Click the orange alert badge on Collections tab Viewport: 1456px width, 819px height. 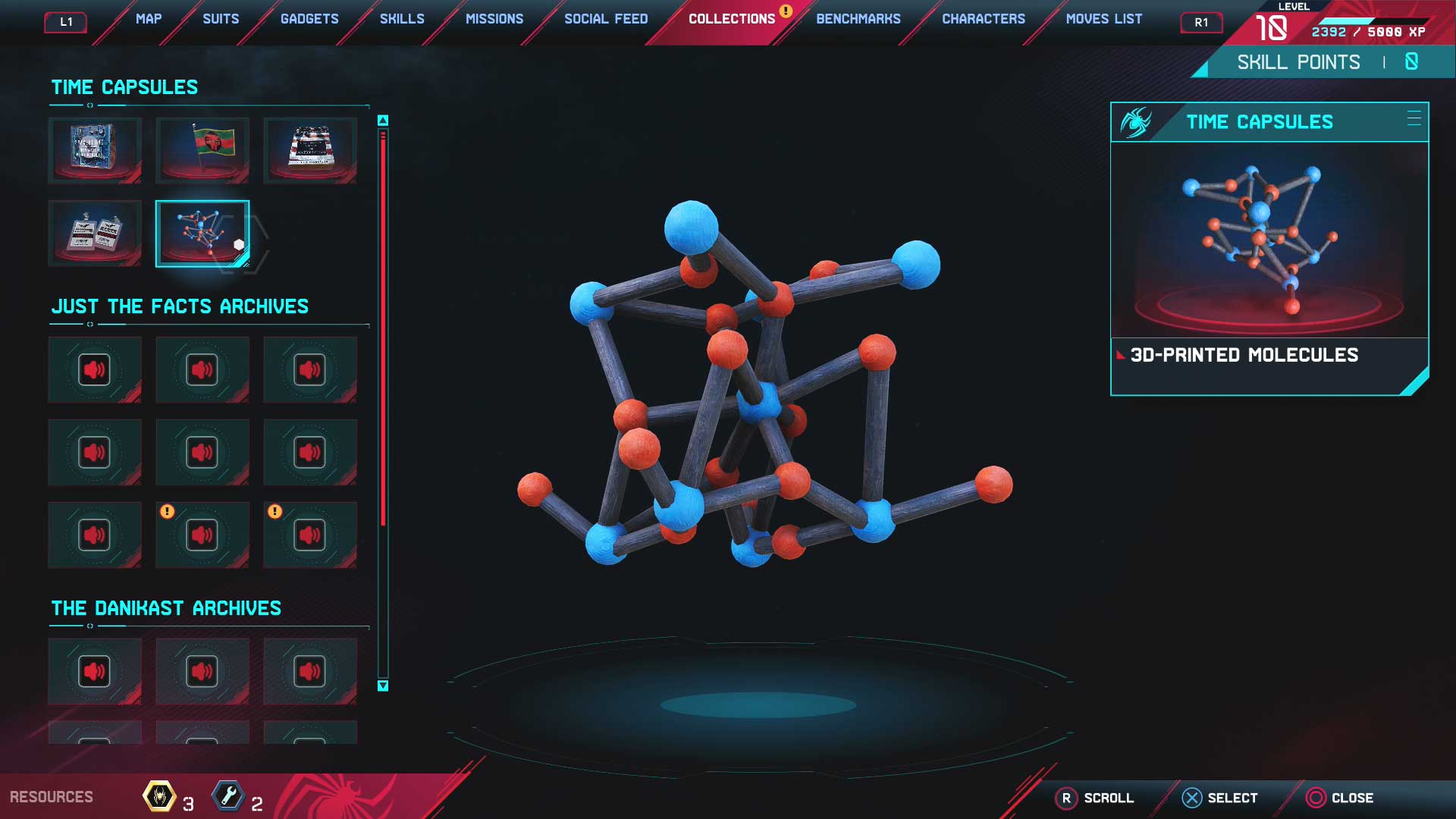[786, 11]
